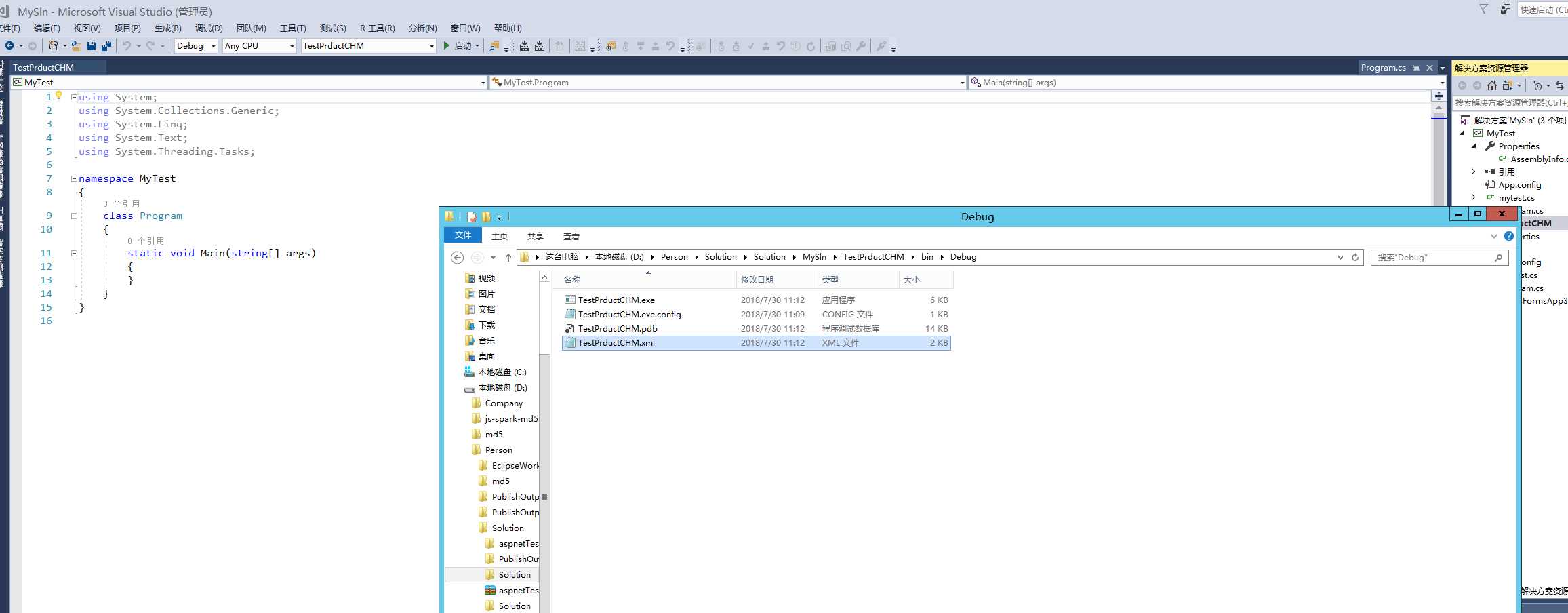Image resolution: width=1568 pixels, height=613 pixels.
Task: Select TestPrductCHM.exe file
Action: coord(757,300)
